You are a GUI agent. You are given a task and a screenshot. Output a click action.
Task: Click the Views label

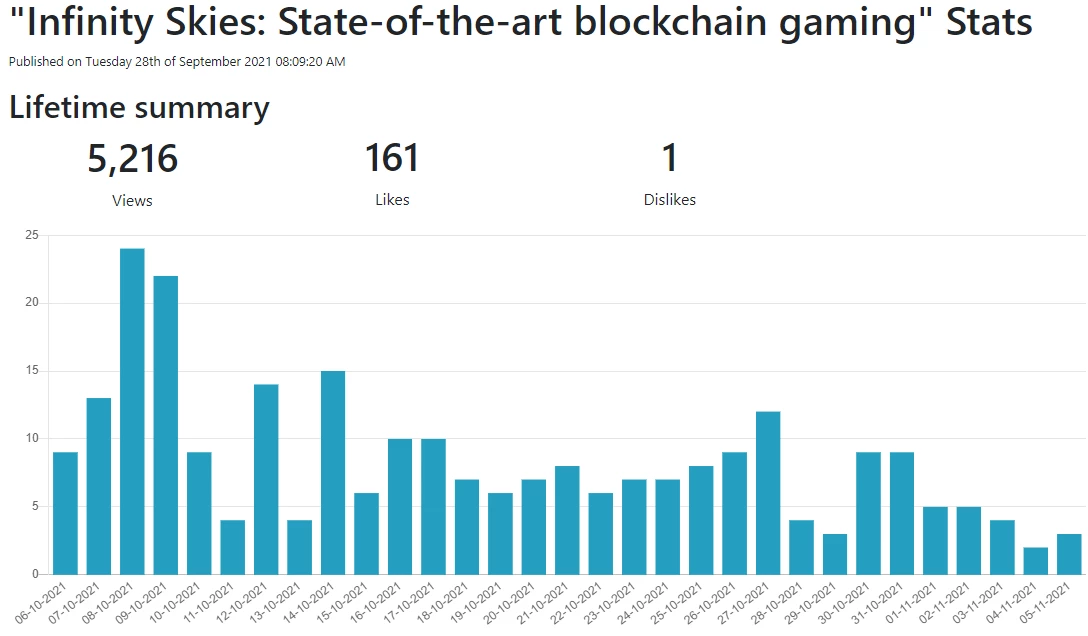coord(133,200)
